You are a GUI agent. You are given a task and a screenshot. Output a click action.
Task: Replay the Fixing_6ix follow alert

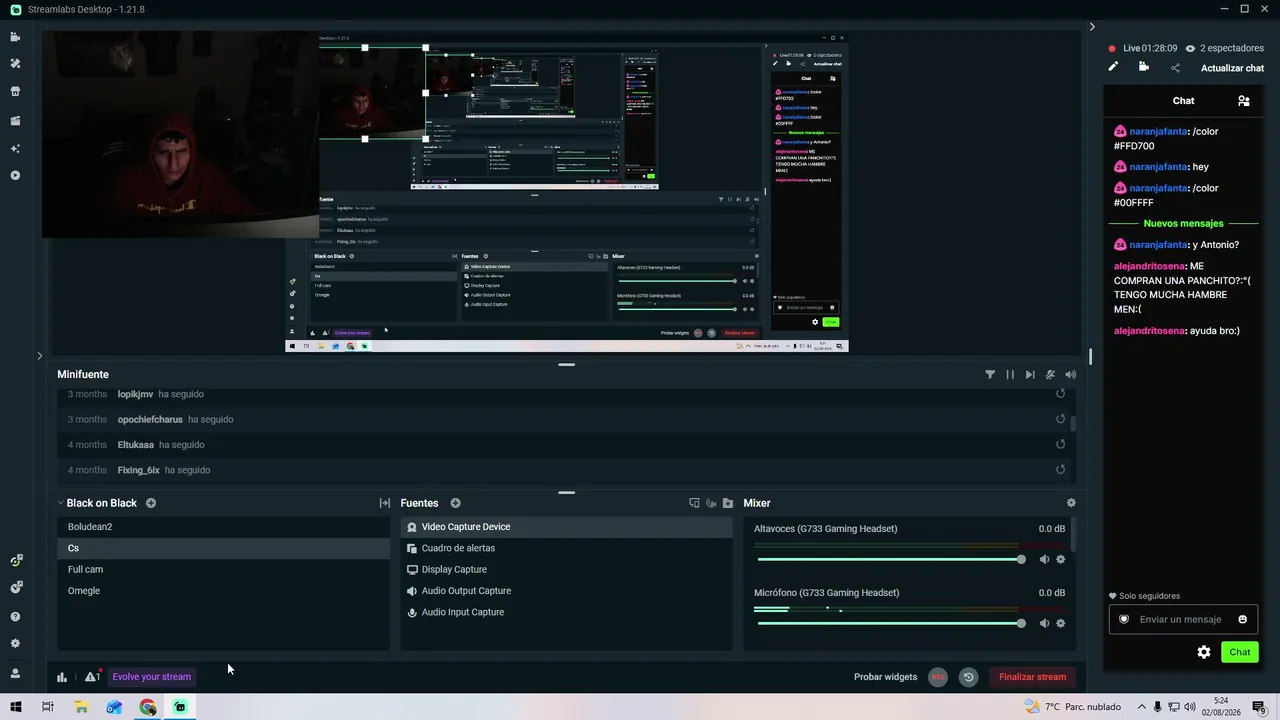tap(1060, 470)
